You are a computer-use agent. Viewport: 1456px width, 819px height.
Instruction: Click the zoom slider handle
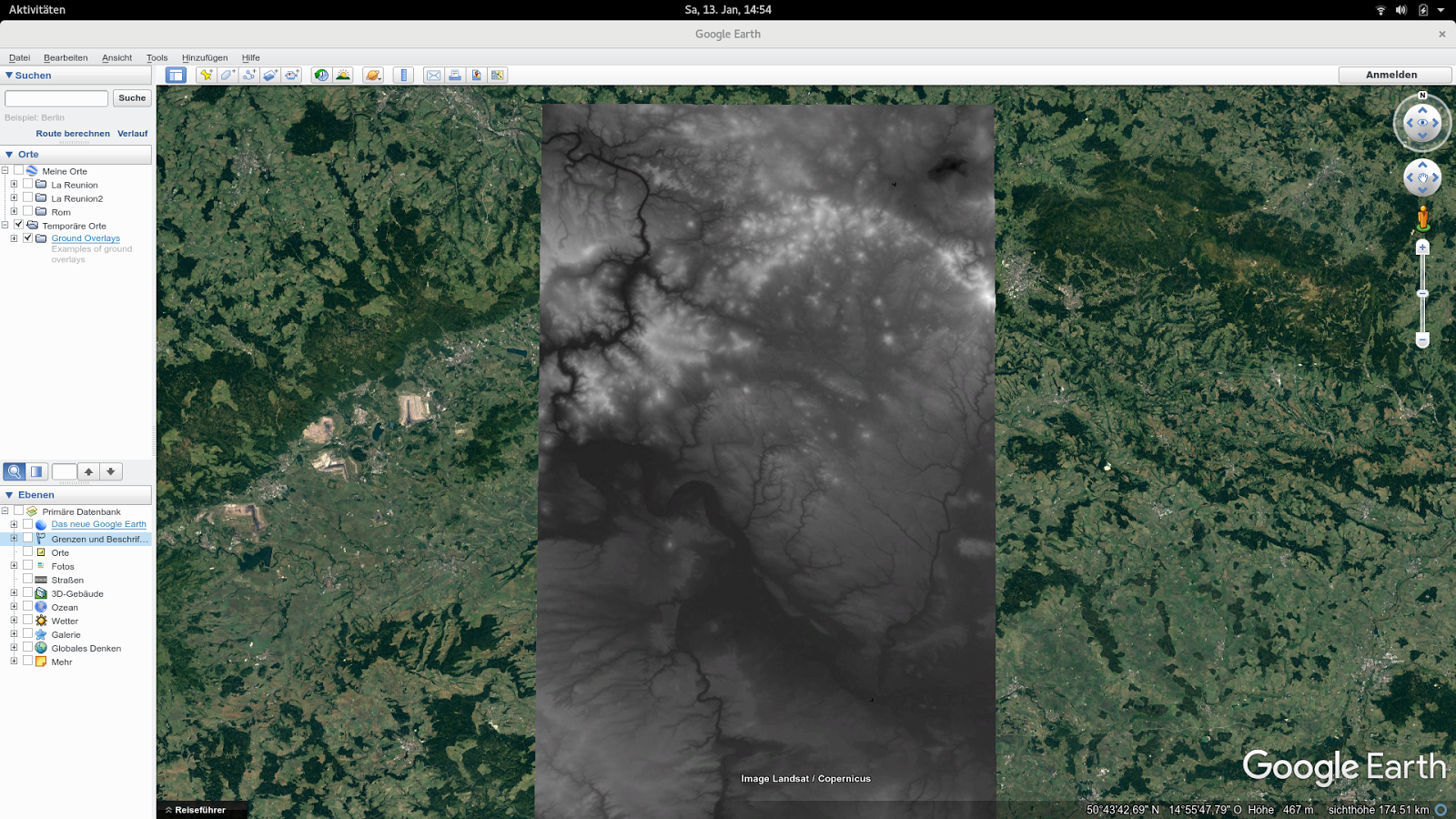(x=1422, y=294)
